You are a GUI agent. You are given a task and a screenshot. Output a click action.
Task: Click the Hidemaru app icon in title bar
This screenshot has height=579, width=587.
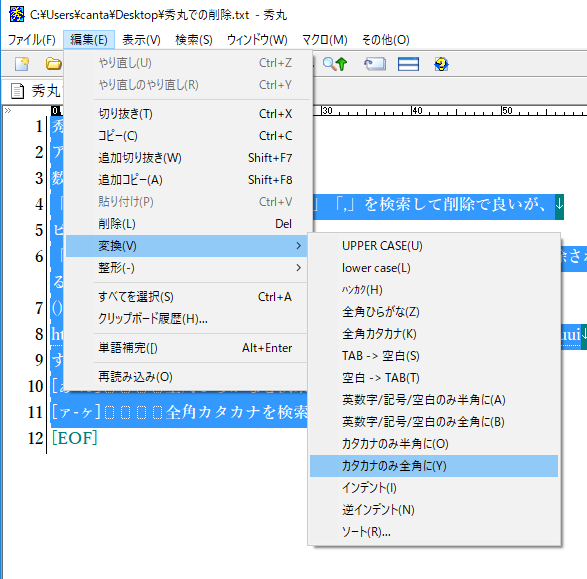click(x=16, y=14)
